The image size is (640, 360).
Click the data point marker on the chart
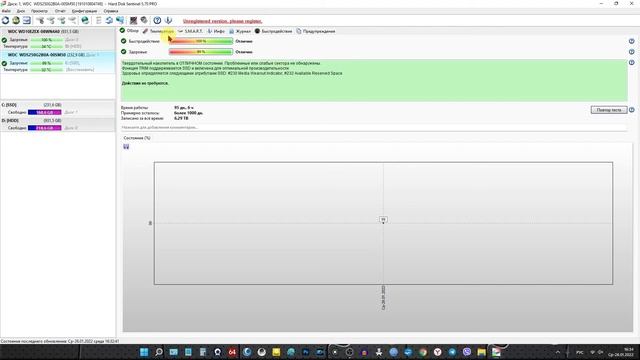click(383, 220)
